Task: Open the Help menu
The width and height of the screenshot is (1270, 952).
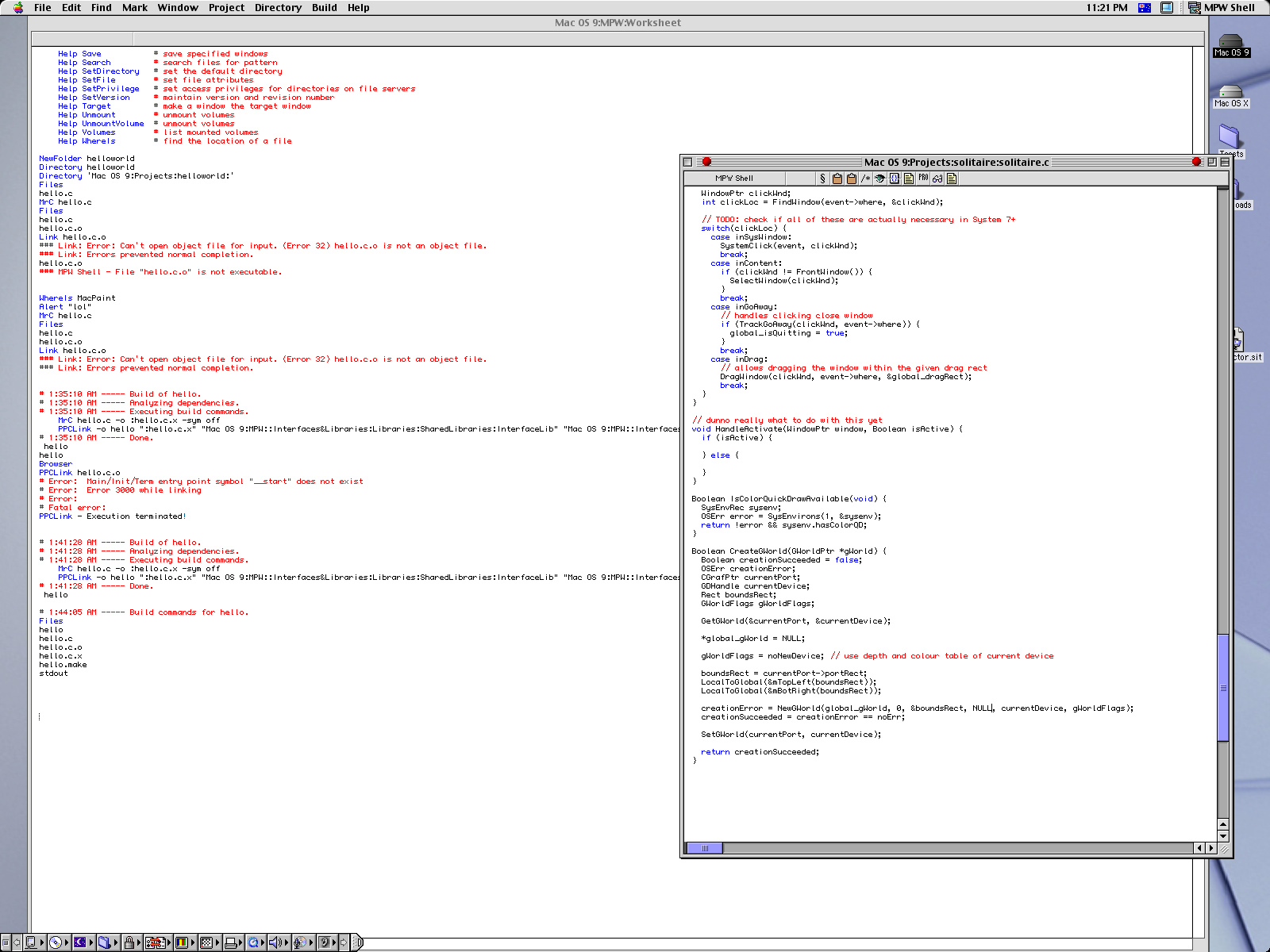Action: click(x=359, y=7)
